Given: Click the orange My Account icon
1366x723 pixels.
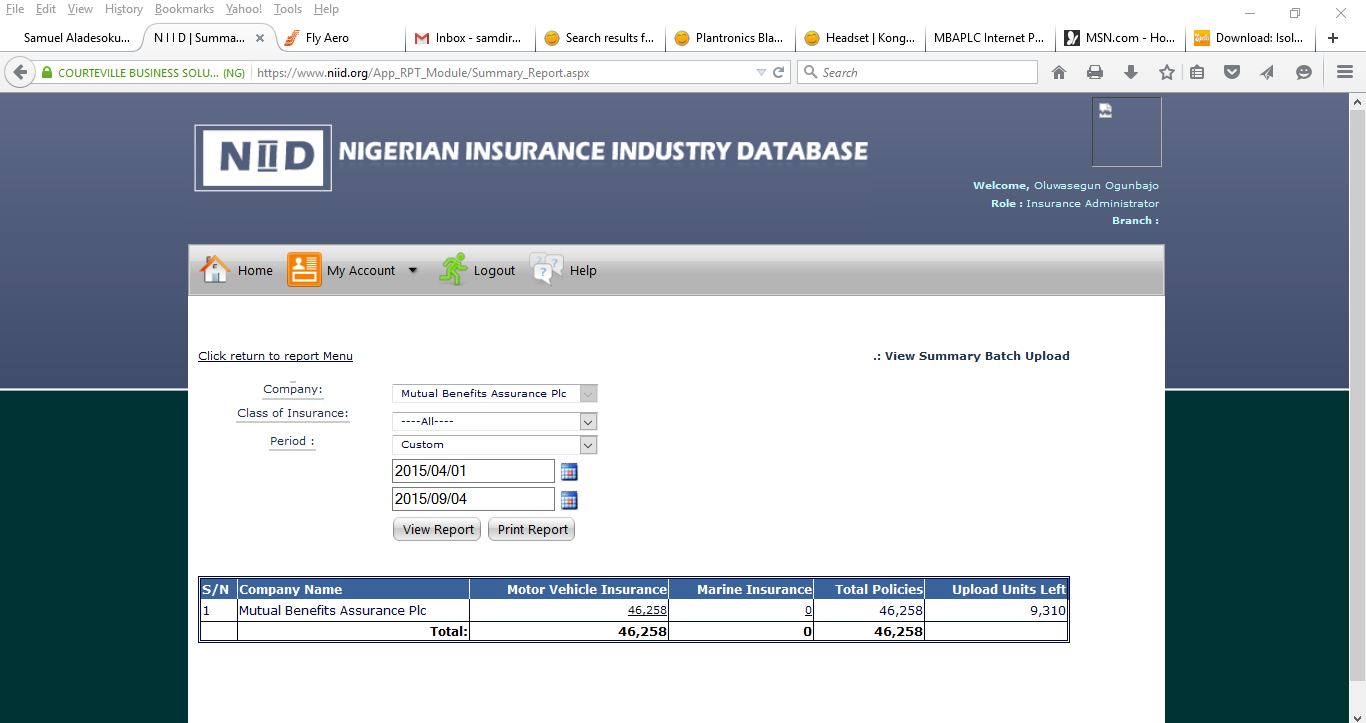Looking at the screenshot, I should pos(304,270).
